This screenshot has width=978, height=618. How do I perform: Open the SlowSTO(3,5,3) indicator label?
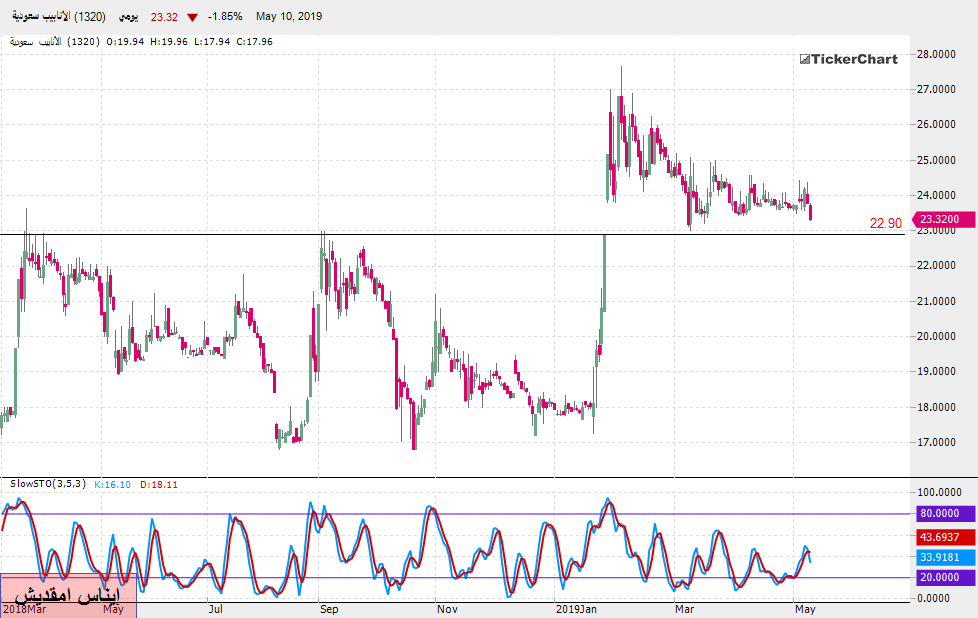click(x=47, y=484)
